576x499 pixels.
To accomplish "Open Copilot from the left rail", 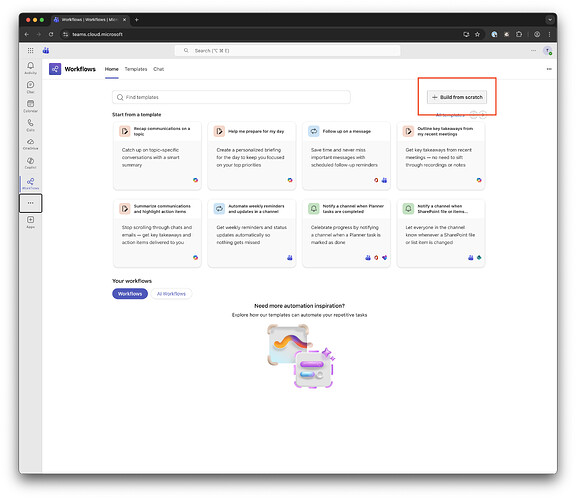I will [30, 163].
